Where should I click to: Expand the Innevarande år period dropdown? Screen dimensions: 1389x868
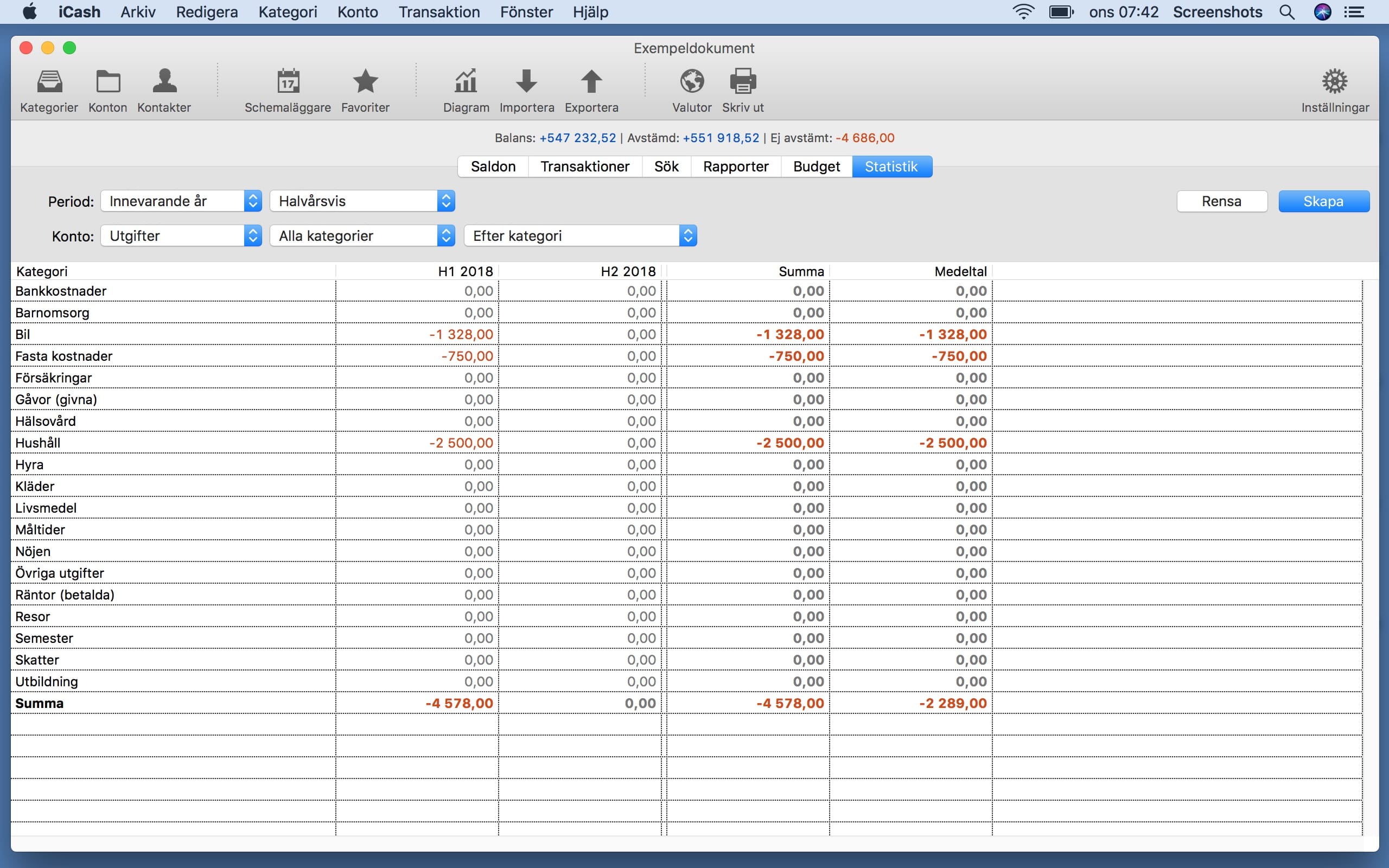(181, 201)
